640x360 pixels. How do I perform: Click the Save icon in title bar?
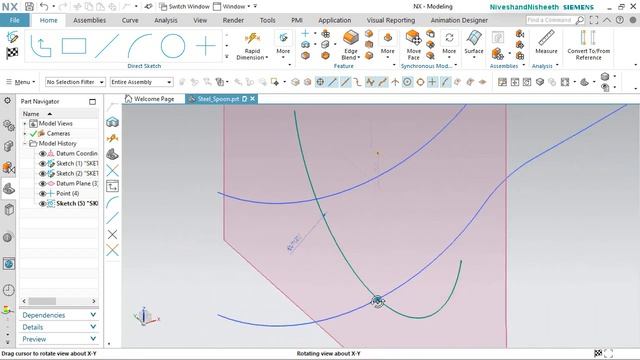point(29,6)
